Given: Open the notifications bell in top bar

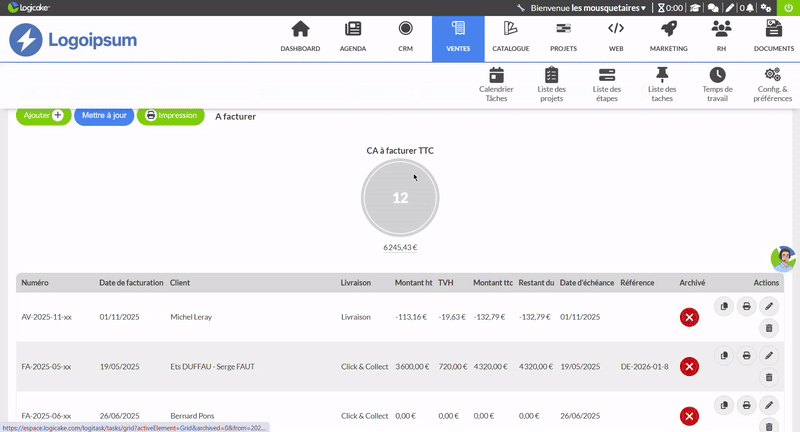Looking at the screenshot, I should tap(747, 7).
